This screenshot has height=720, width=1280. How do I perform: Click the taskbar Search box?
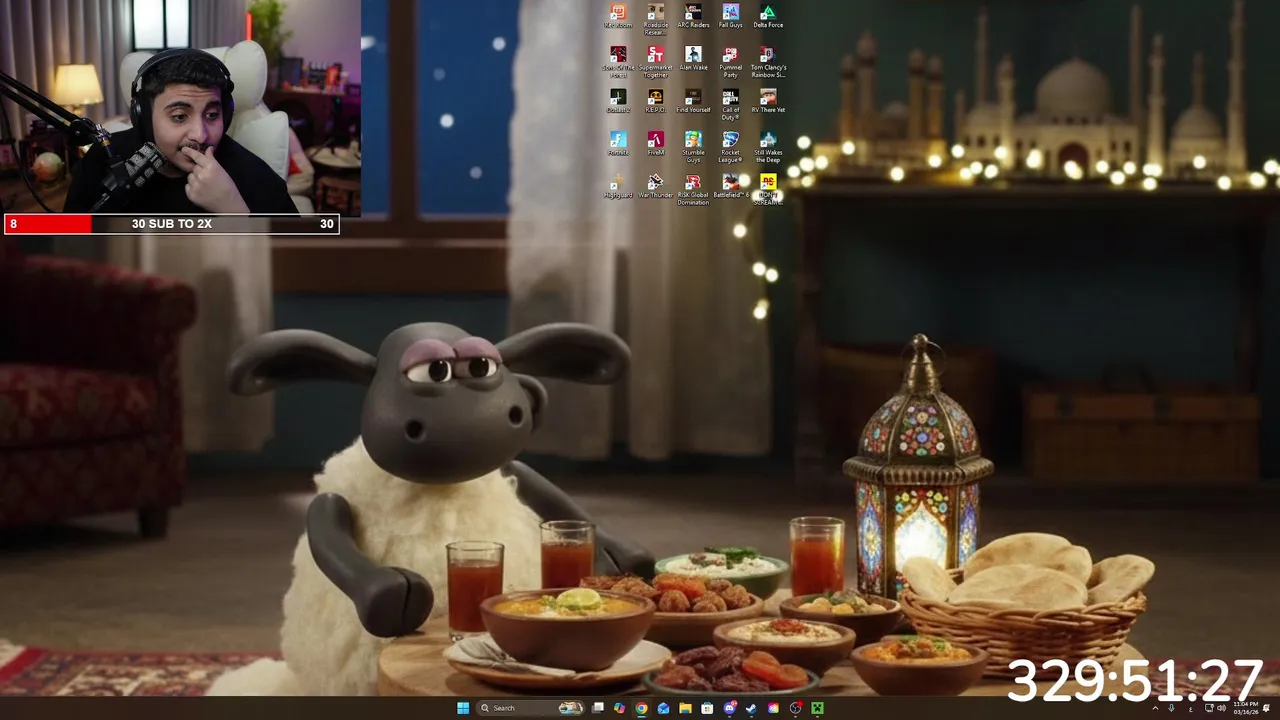531,708
